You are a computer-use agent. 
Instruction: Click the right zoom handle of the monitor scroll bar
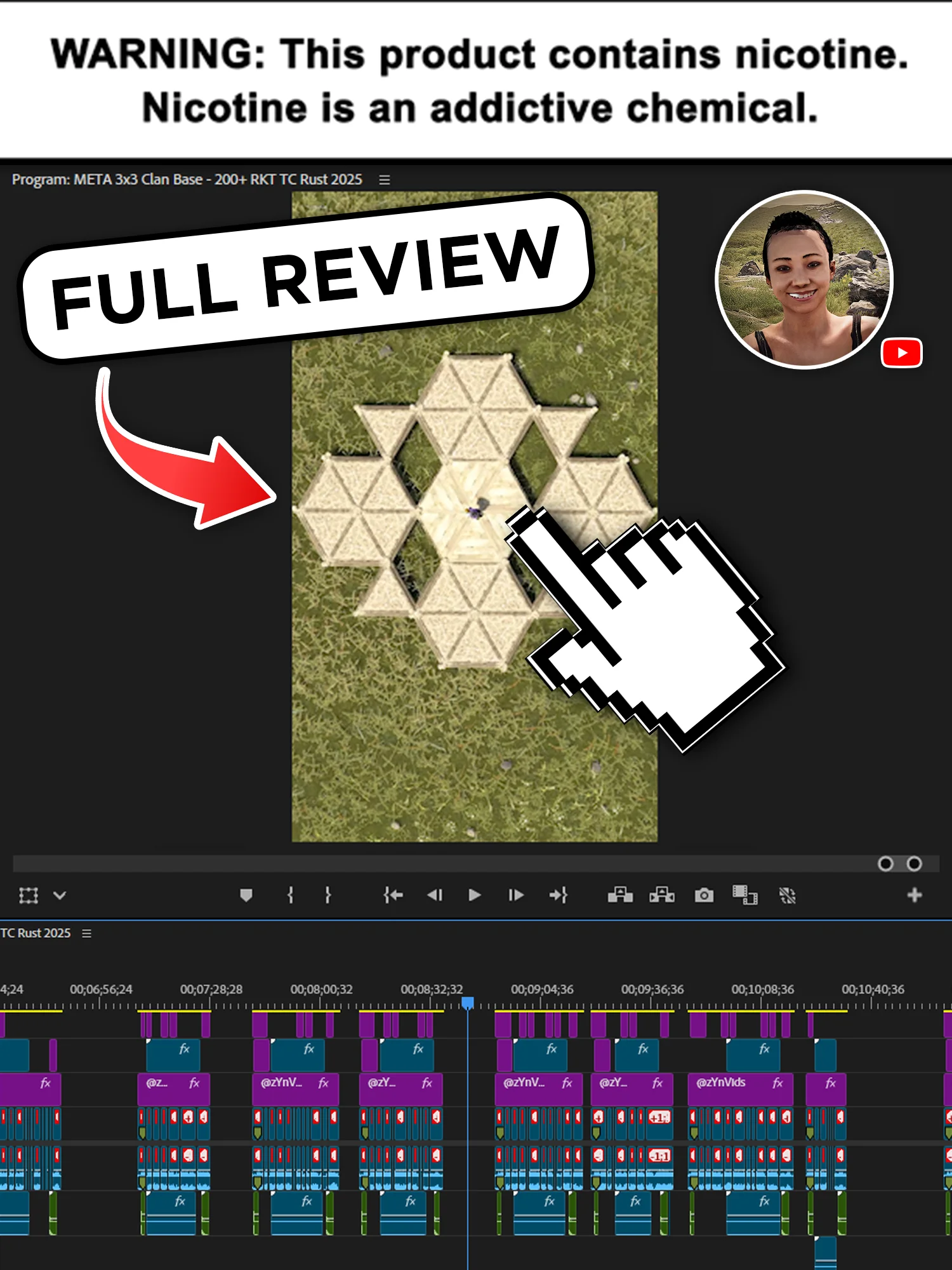tap(915, 864)
